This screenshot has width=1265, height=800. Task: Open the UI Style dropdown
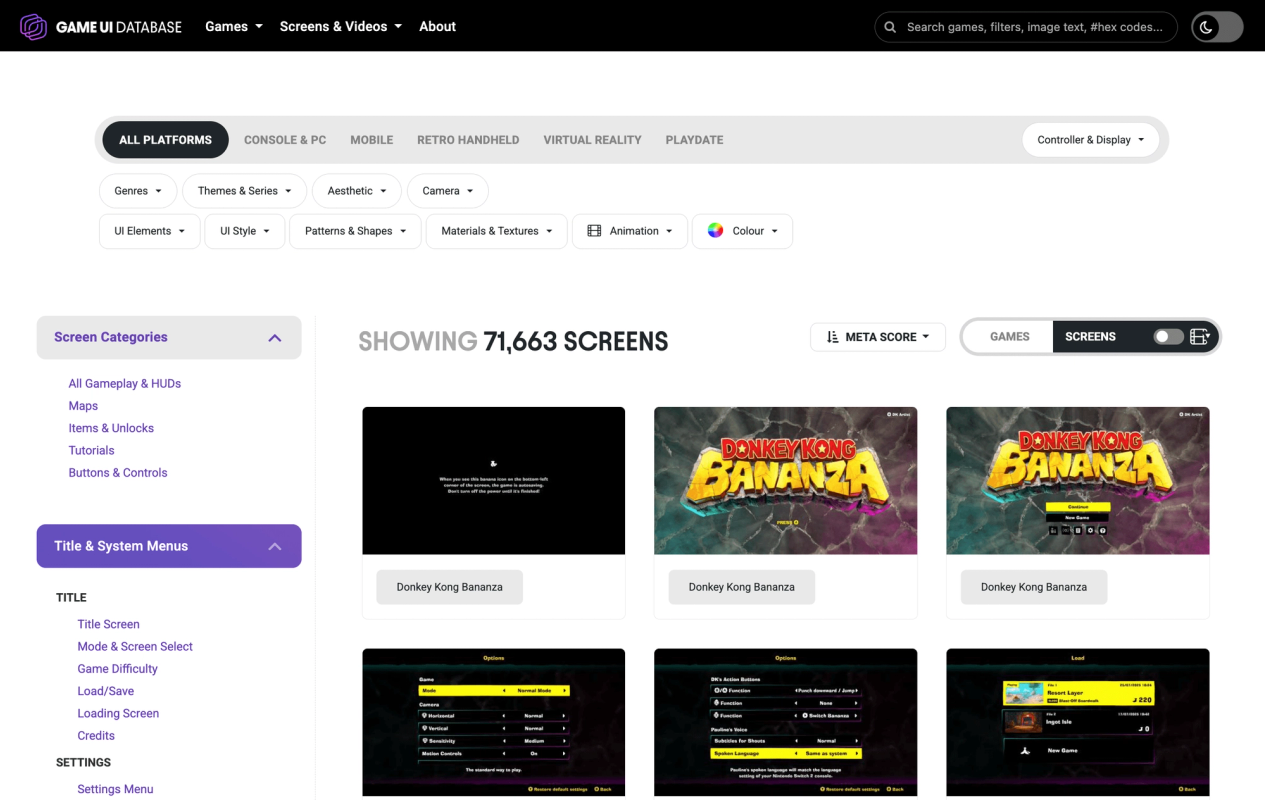point(245,231)
